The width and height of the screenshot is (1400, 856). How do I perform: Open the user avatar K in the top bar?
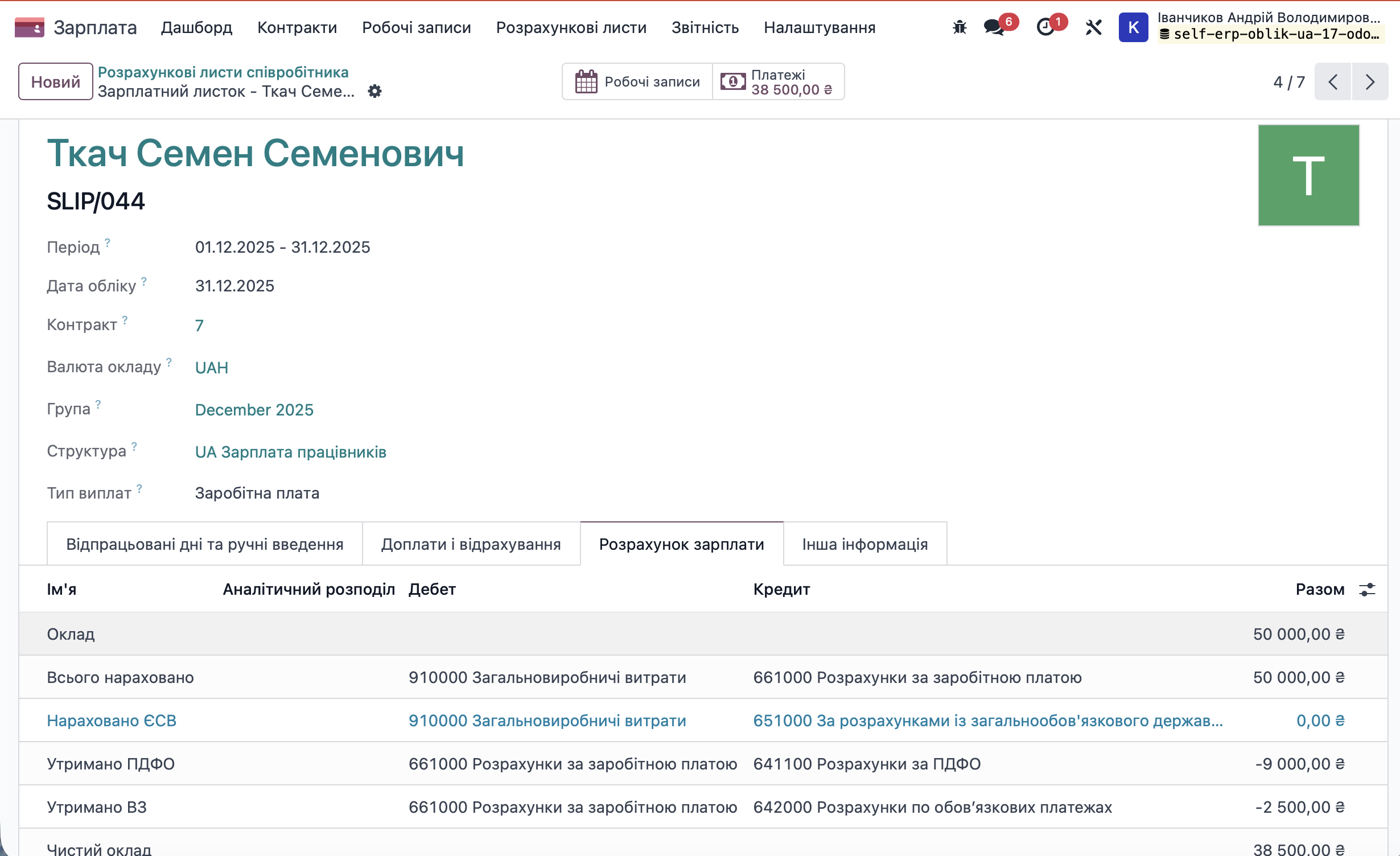click(1133, 27)
